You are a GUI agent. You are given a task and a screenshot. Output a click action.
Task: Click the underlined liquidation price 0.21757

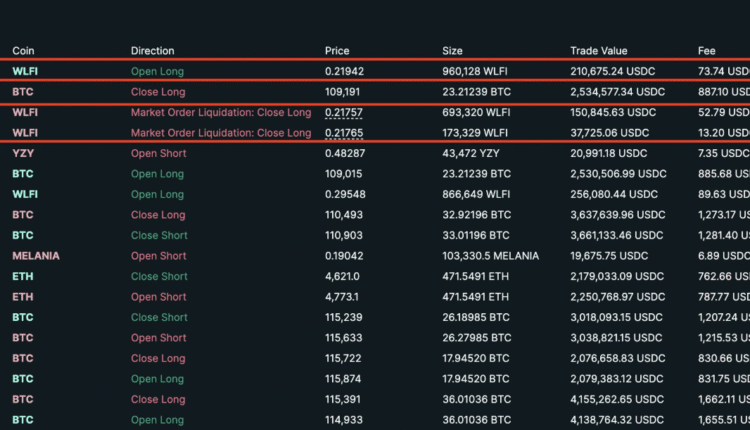coord(344,112)
